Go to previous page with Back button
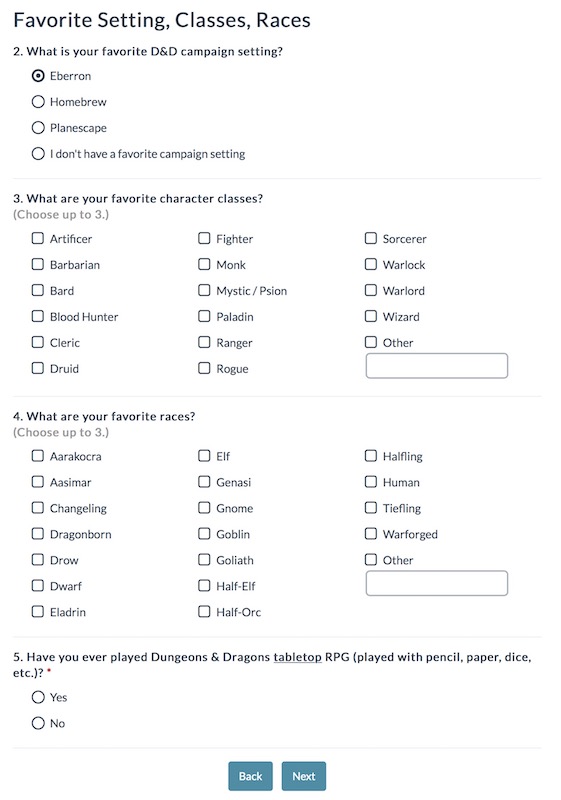 pyautogui.click(x=250, y=776)
